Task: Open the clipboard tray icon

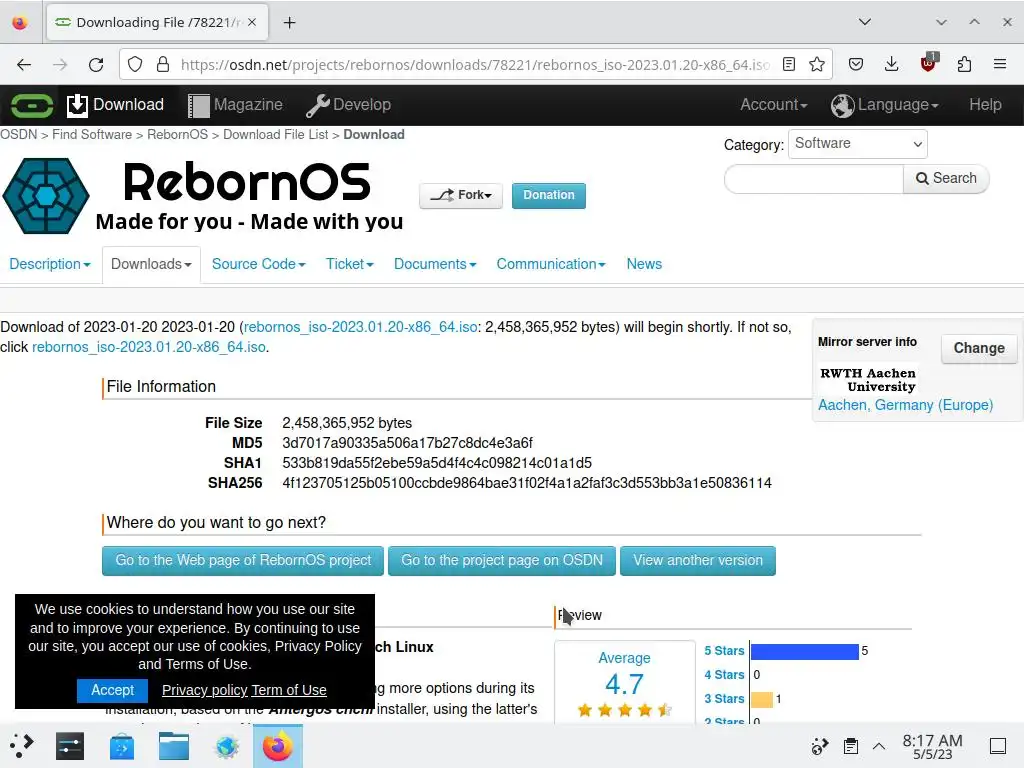Action: (850, 746)
